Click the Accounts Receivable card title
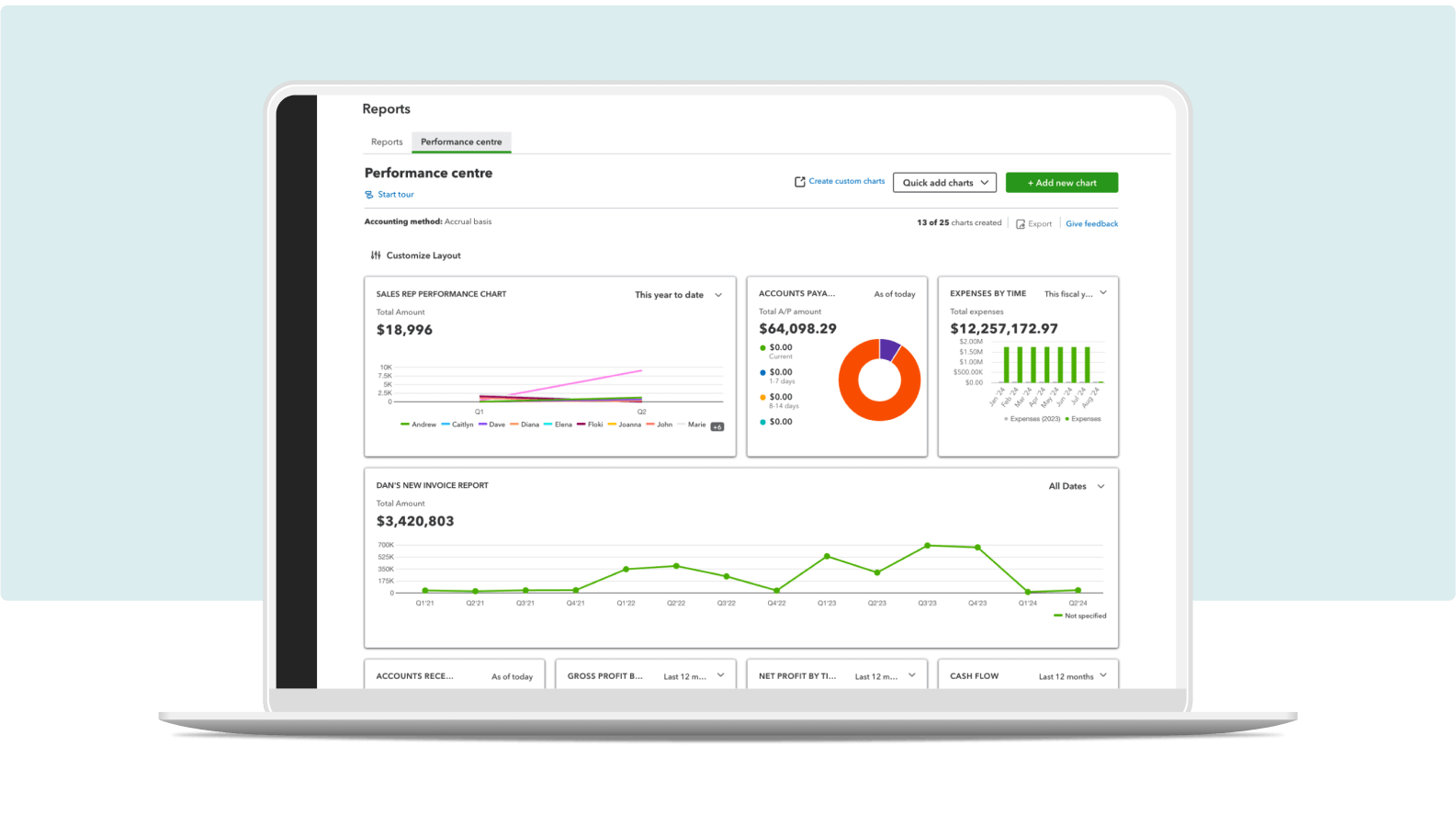 click(414, 676)
